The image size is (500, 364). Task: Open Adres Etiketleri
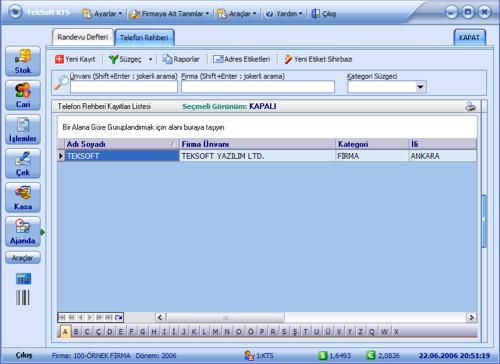coord(241,59)
